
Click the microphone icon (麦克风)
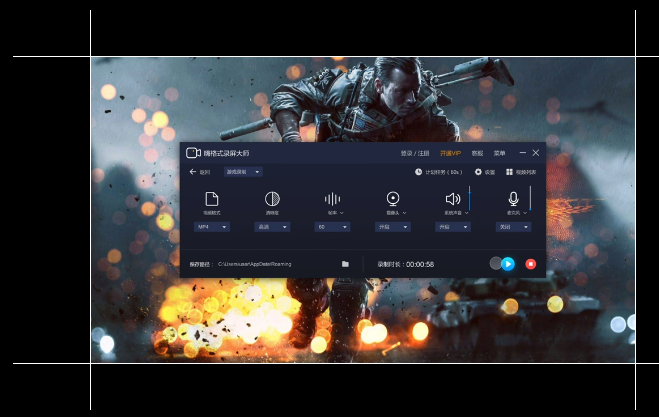coord(513,199)
